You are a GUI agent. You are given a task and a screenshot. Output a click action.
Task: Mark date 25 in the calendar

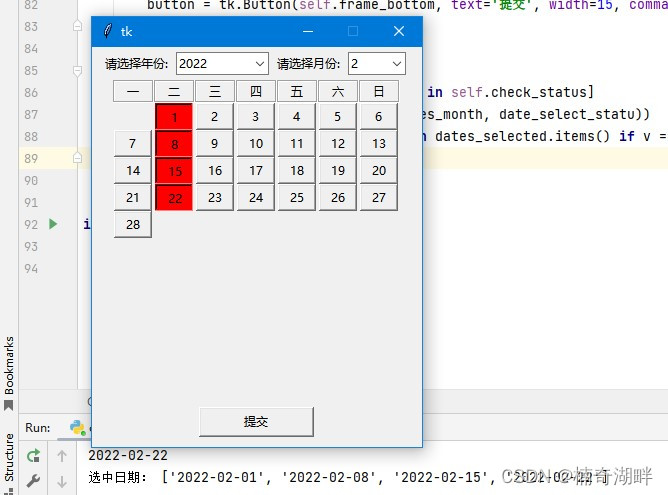point(297,198)
